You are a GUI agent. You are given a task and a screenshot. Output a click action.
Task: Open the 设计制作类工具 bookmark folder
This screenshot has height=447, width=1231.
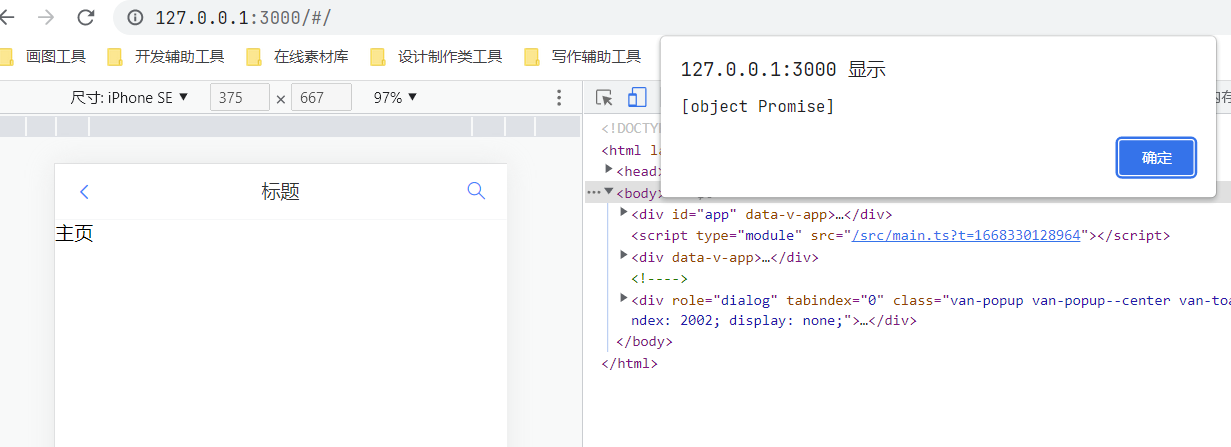pyautogui.click(x=436, y=57)
